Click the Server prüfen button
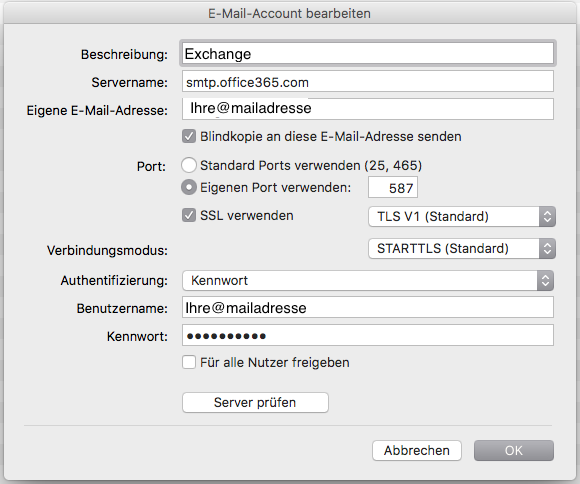The width and height of the screenshot is (580, 484). (x=255, y=402)
